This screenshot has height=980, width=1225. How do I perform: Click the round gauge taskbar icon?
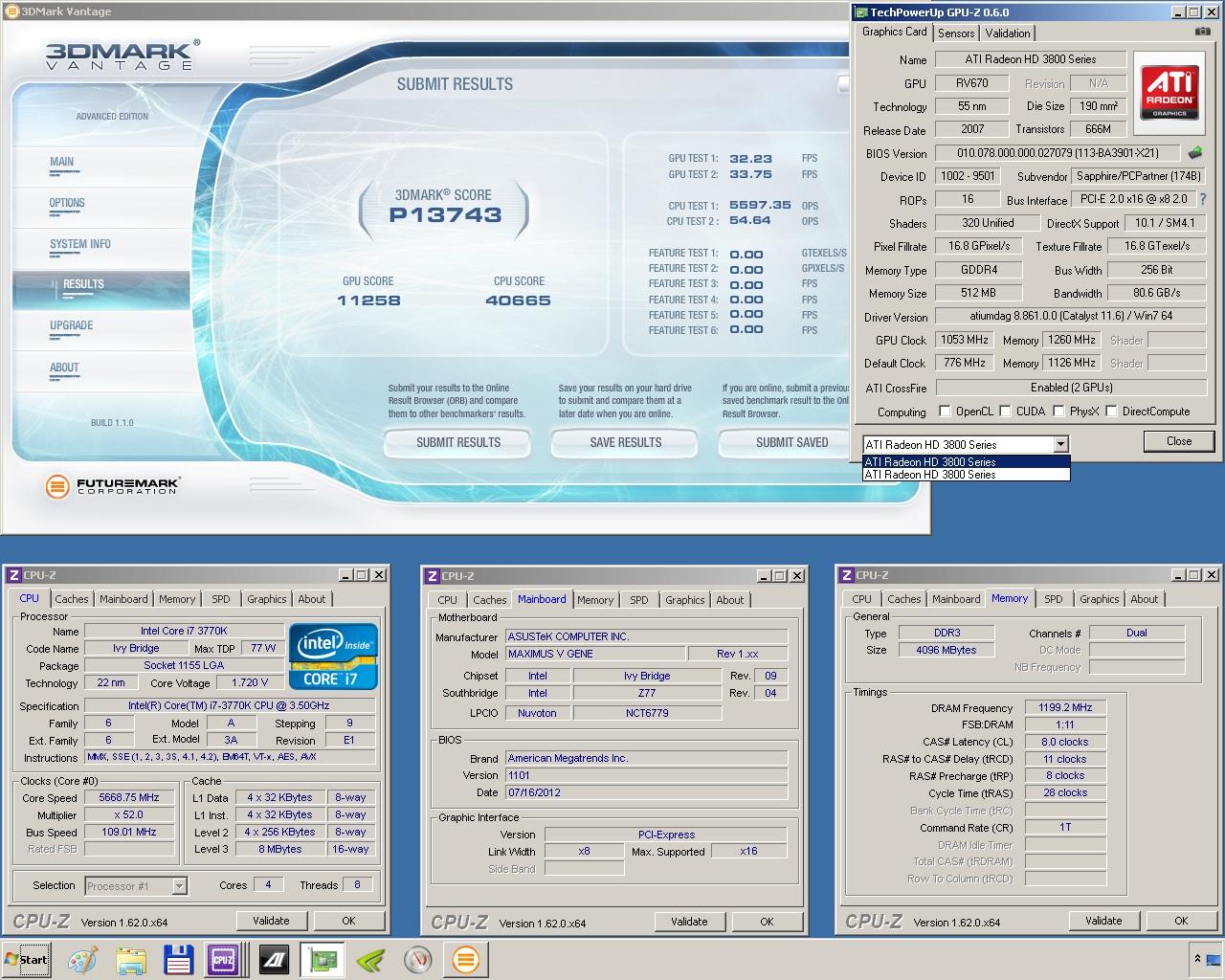pos(418,960)
